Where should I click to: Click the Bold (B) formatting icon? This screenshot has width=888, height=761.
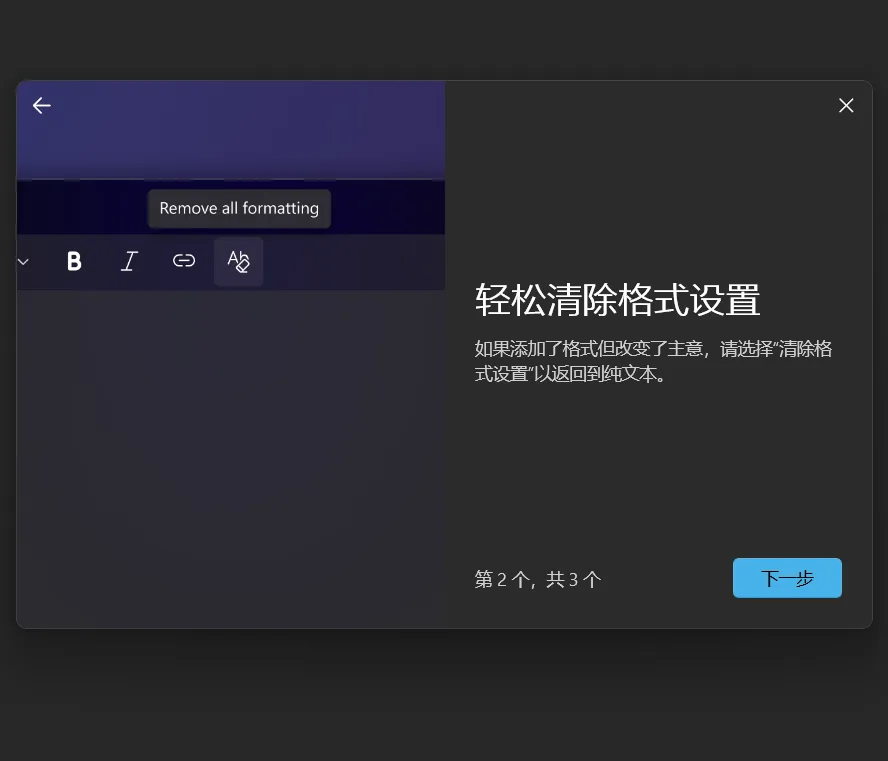tap(74, 261)
